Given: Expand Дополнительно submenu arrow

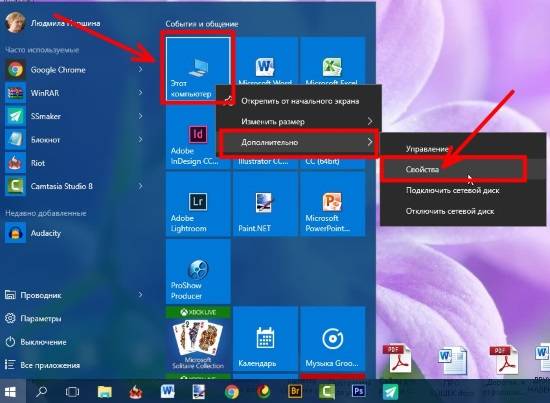Looking at the screenshot, I should (370, 142).
